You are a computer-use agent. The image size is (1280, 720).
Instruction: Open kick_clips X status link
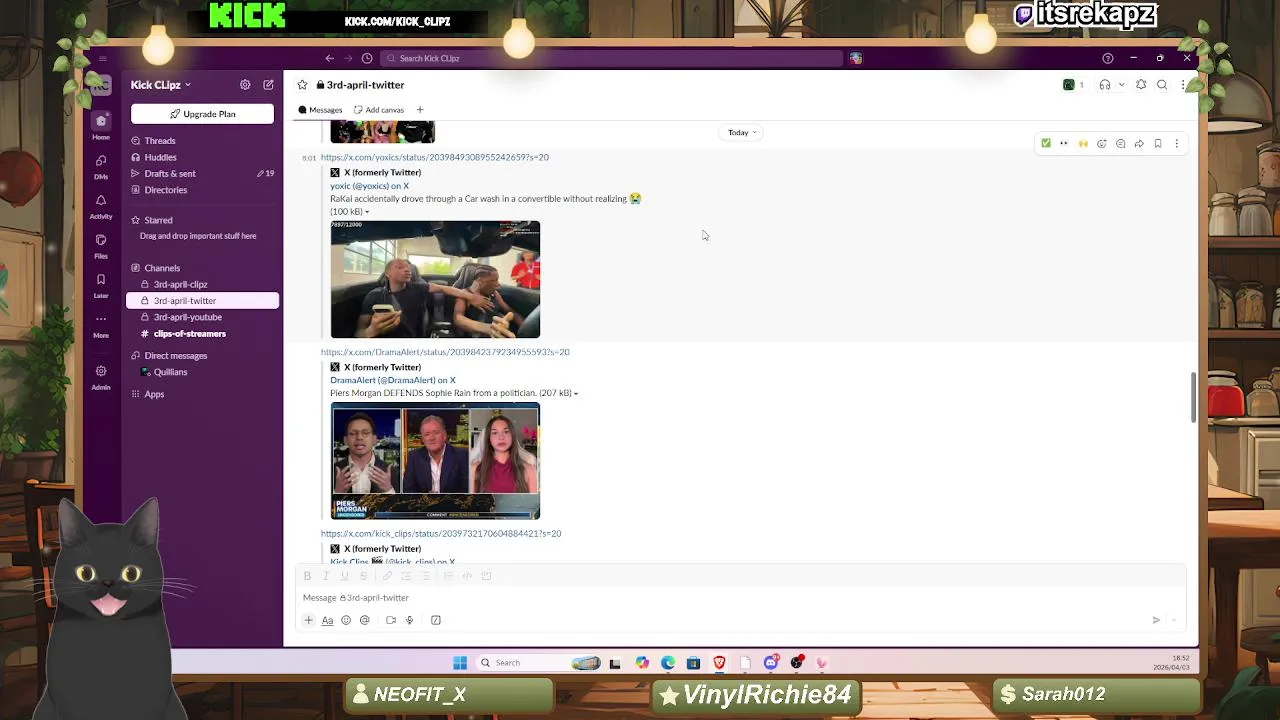pos(441,534)
